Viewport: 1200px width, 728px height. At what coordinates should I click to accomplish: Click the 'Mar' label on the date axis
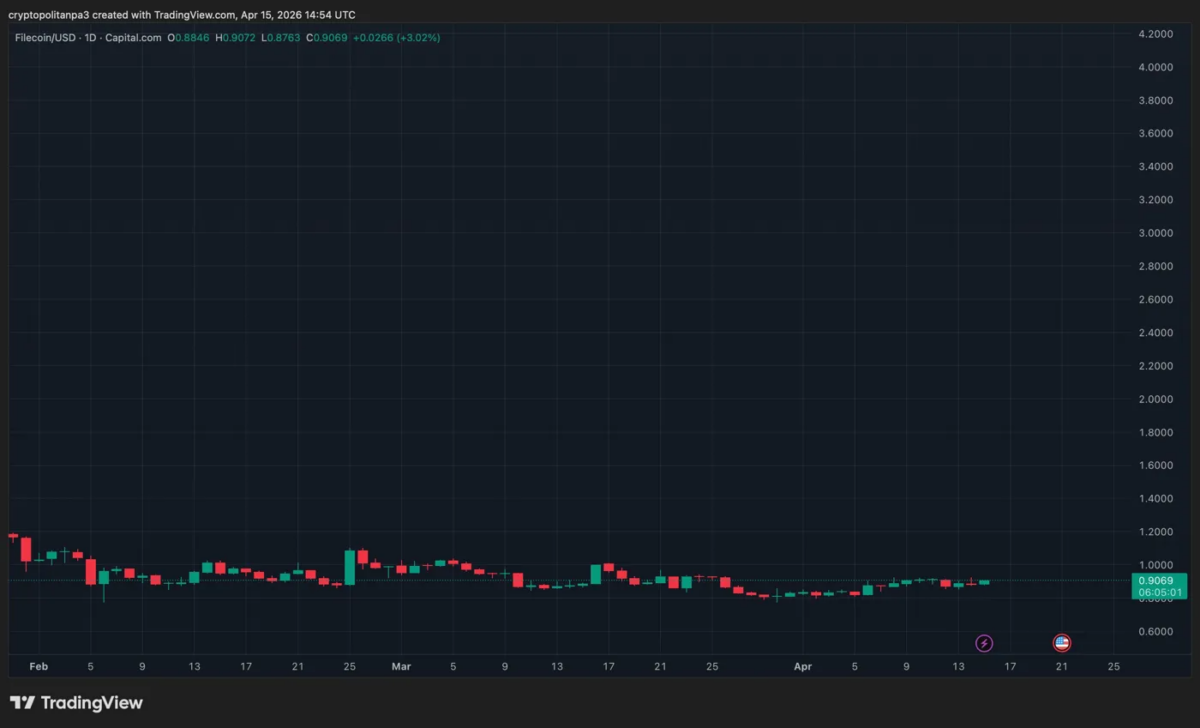pyautogui.click(x=401, y=666)
